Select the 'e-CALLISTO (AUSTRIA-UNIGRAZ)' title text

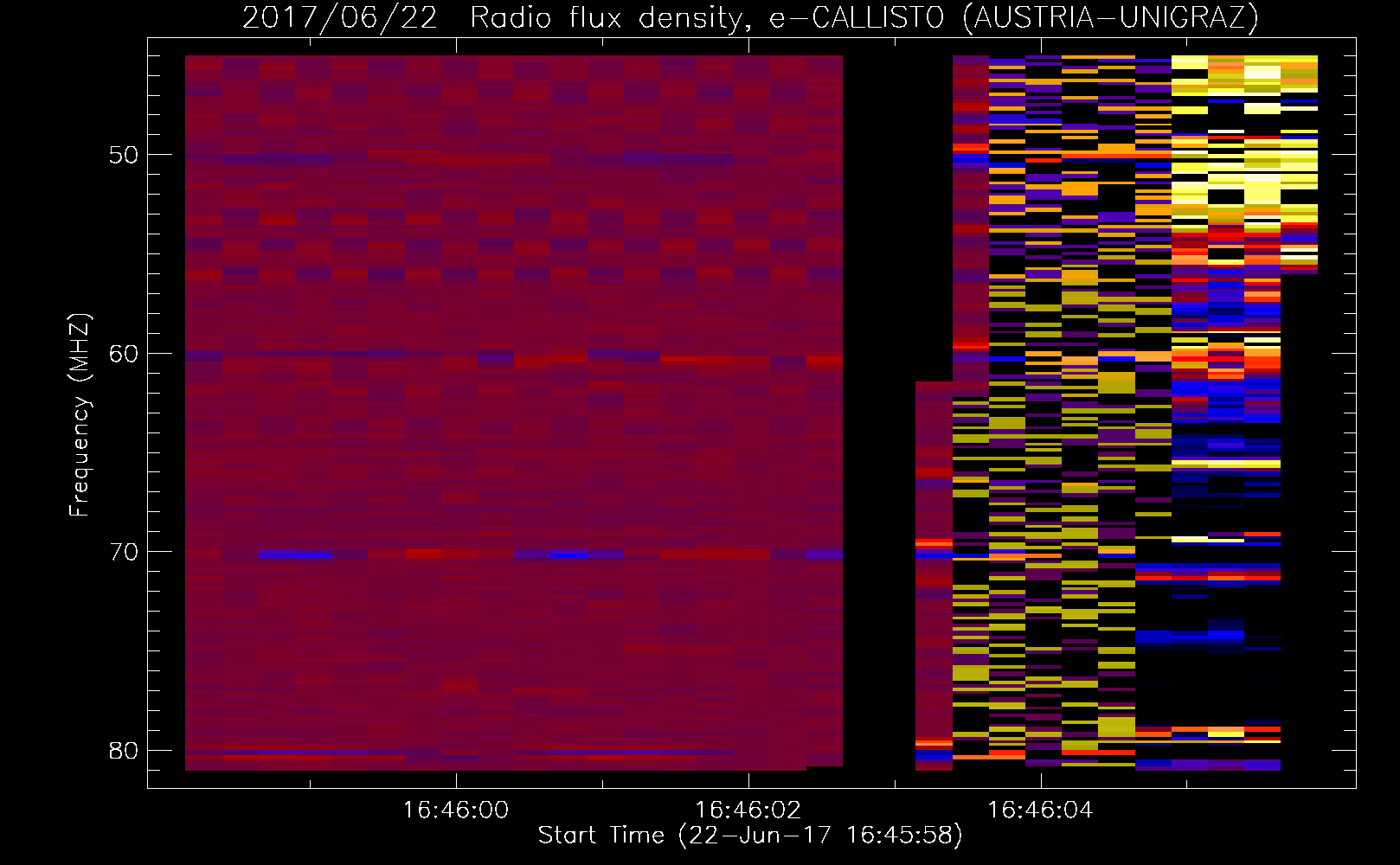click(1013, 18)
